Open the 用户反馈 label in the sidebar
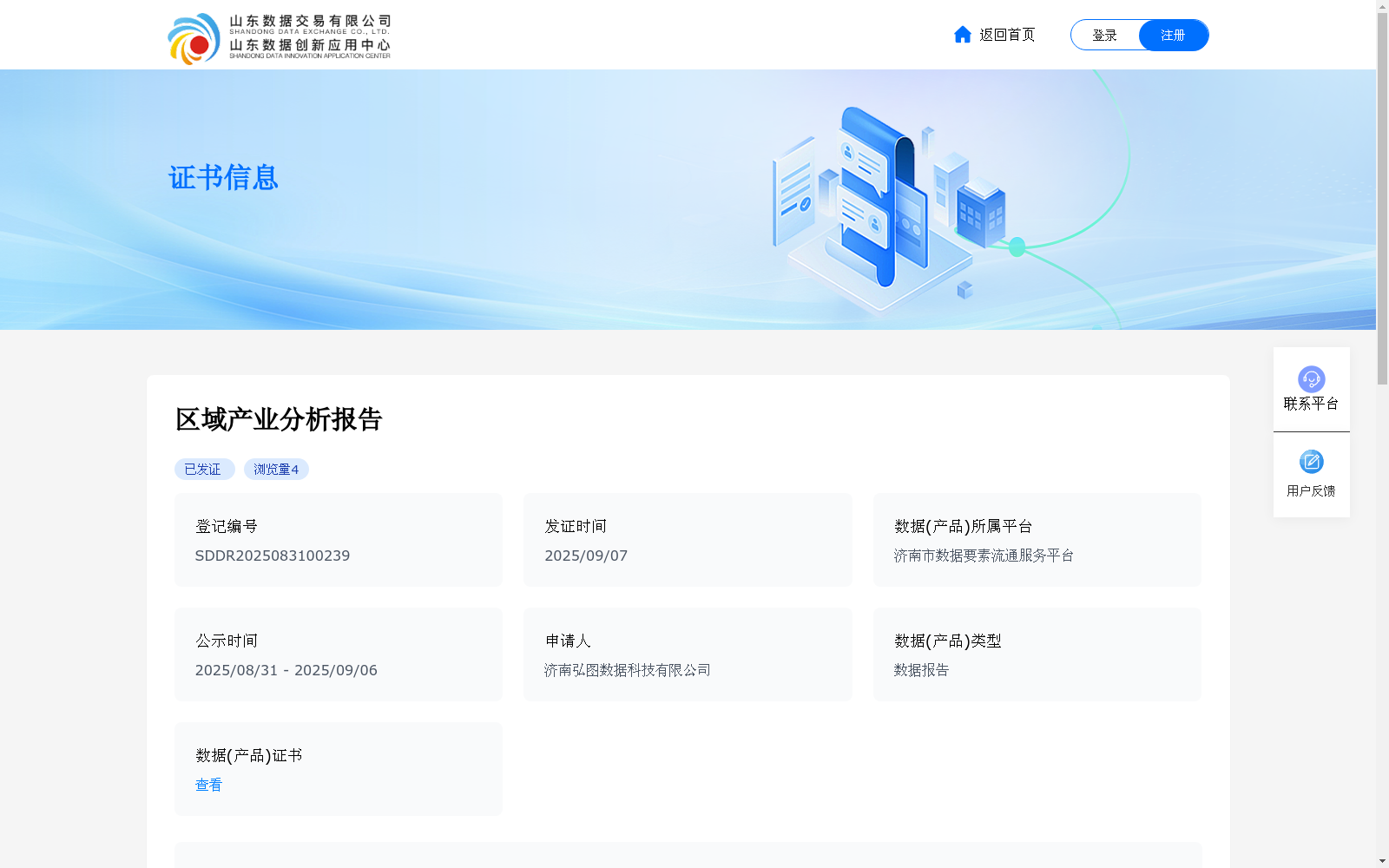1389x868 pixels. point(1311,490)
